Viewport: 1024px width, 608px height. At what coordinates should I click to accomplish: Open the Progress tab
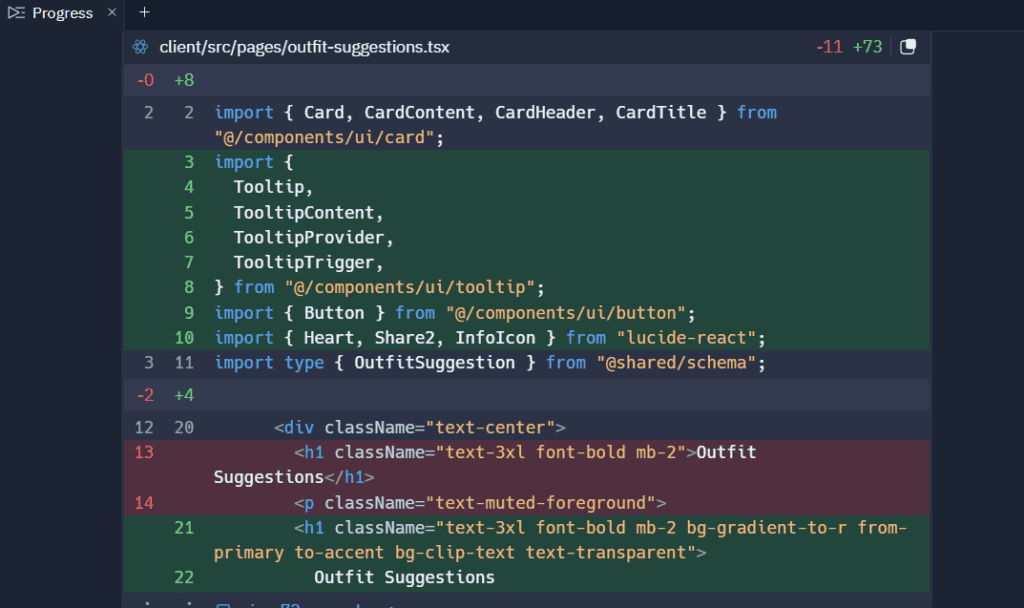62,13
